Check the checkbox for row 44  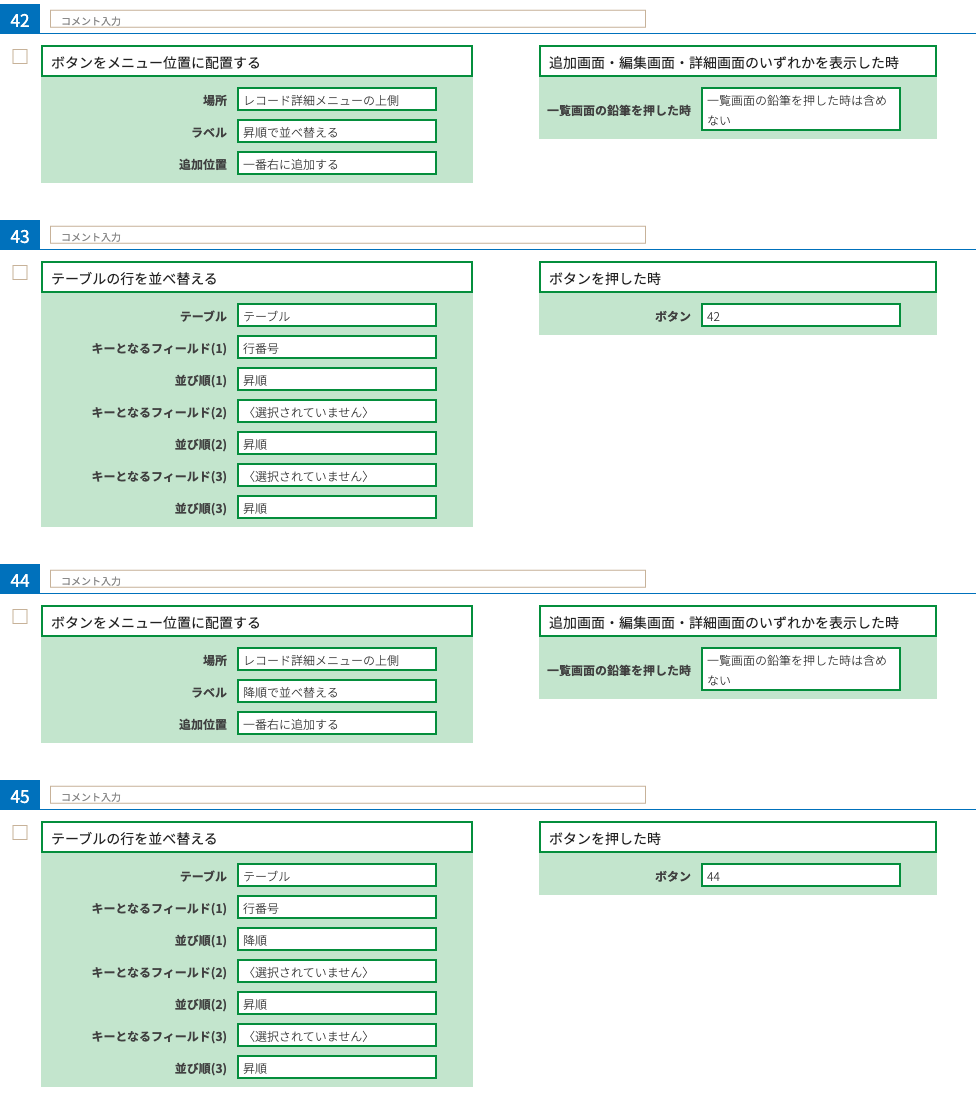pyautogui.click(x=20, y=617)
